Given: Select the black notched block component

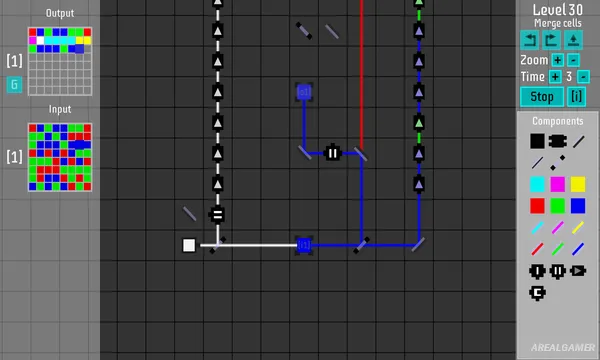Looking at the screenshot, I should (x=558, y=141).
